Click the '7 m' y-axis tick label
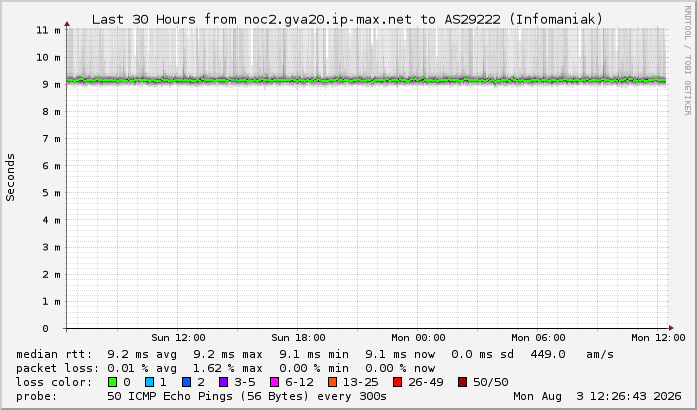 [x=52, y=139]
